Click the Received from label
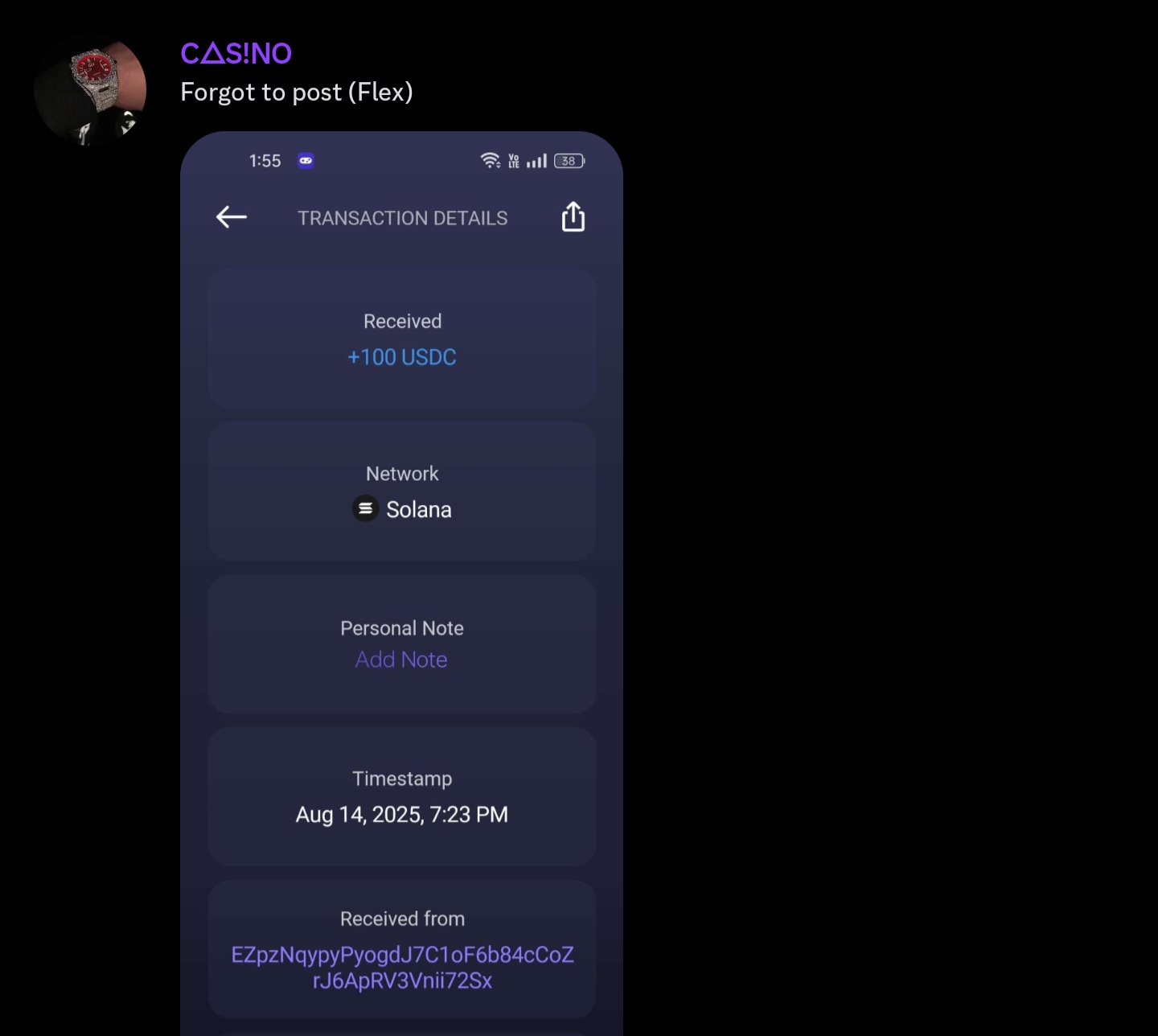Viewport: 1158px width, 1036px height. tap(403, 919)
